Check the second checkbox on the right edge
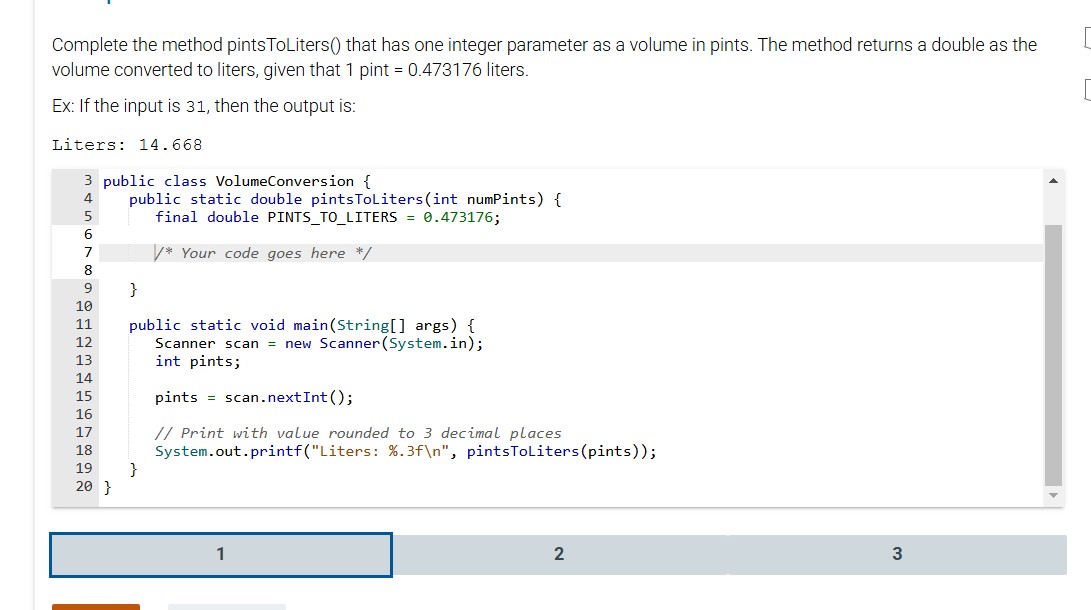Image resolution: width=1091 pixels, height=610 pixels. 1086,90
